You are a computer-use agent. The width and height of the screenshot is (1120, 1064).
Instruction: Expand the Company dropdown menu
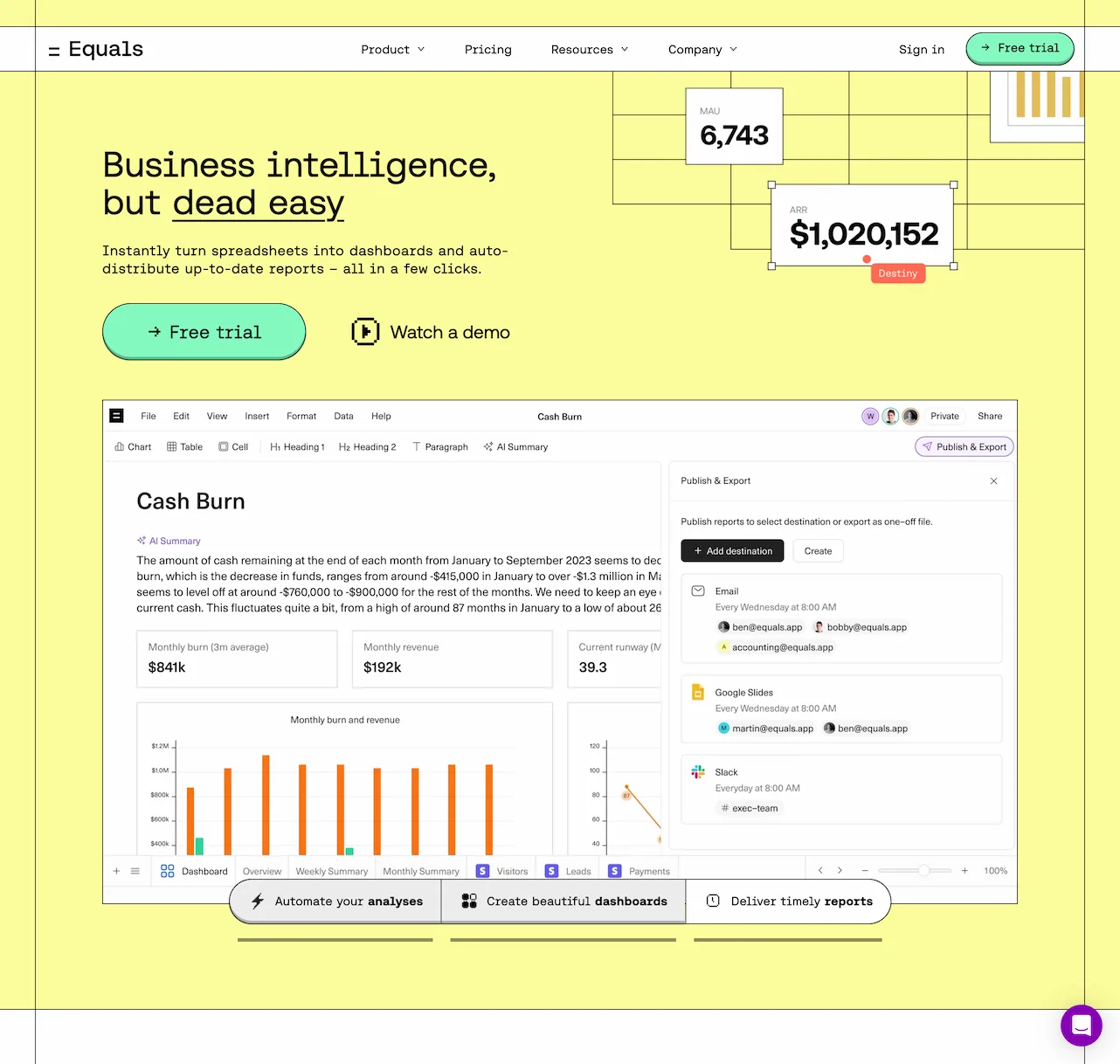[x=702, y=50]
